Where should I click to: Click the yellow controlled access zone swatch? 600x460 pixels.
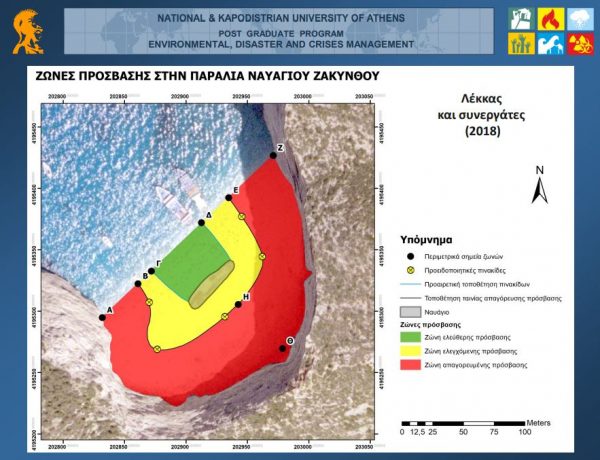(x=411, y=353)
